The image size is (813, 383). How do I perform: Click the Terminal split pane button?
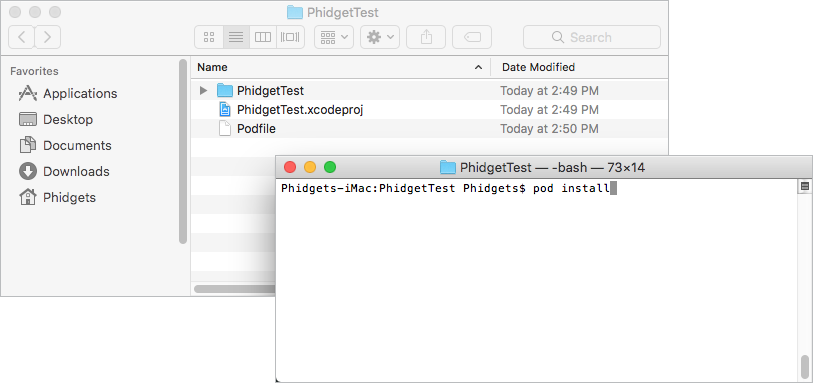(x=805, y=187)
